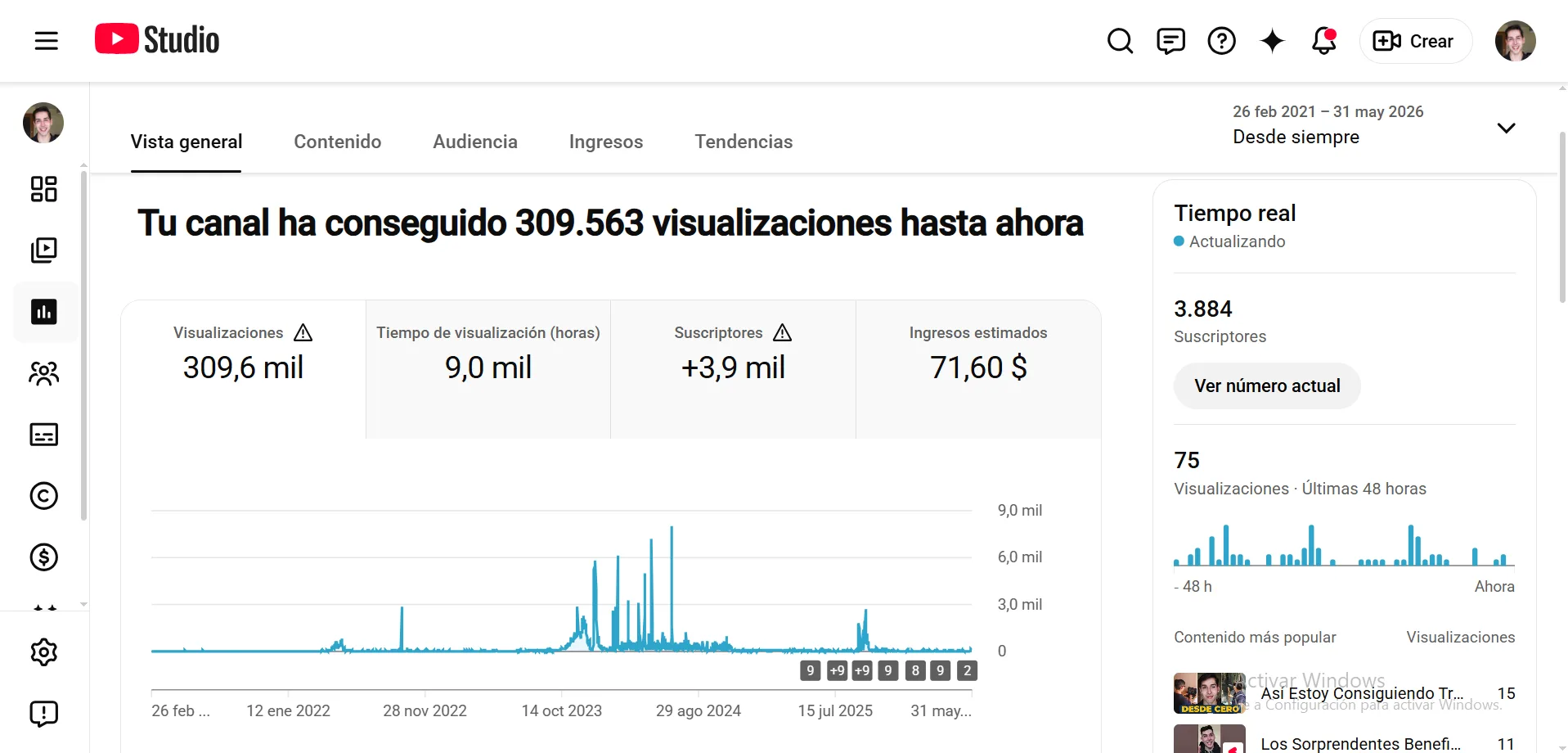Click the sparkle AI assistant icon
1568x753 pixels.
point(1272,41)
